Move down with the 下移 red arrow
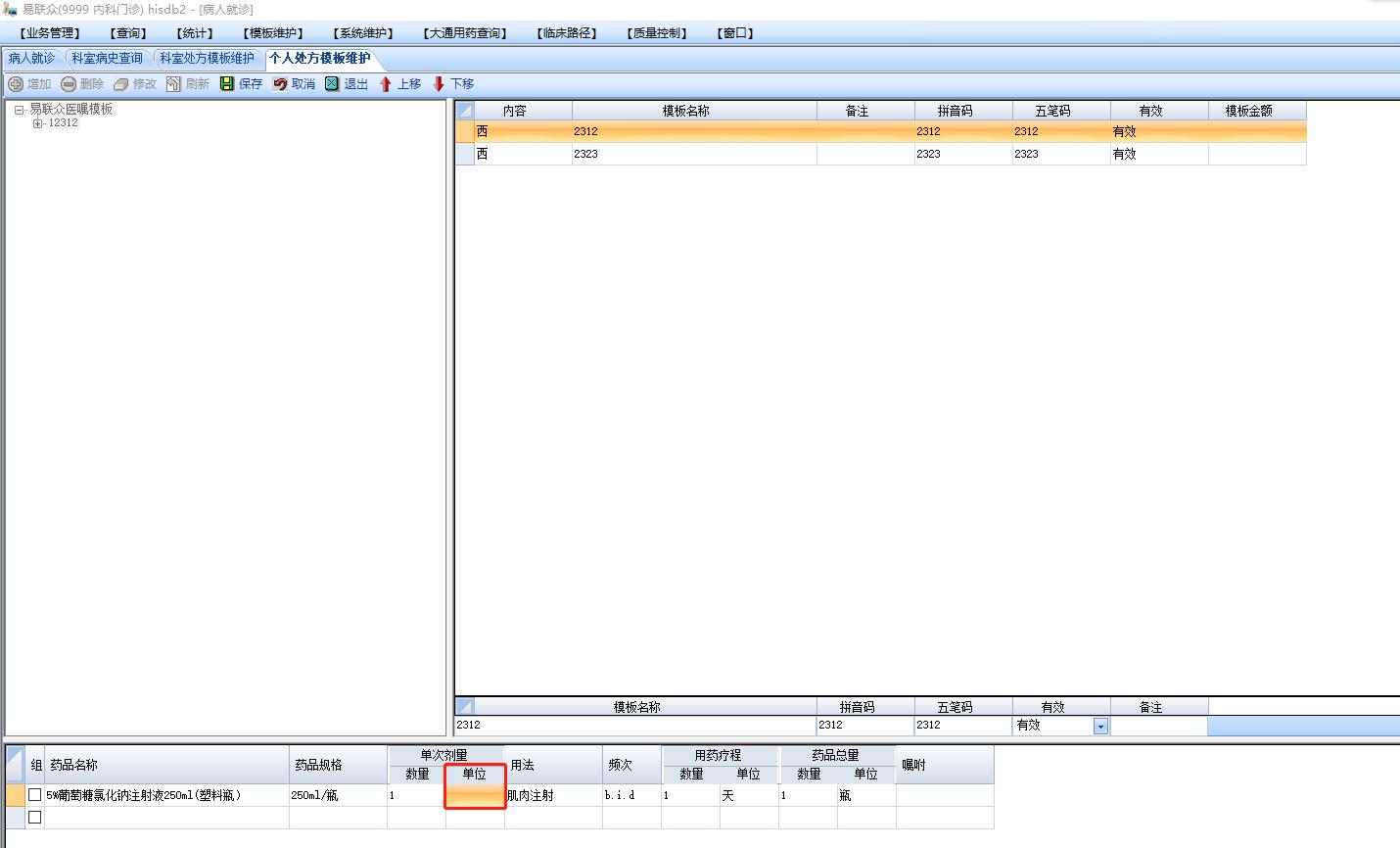The height and width of the screenshot is (848, 1400). (439, 84)
